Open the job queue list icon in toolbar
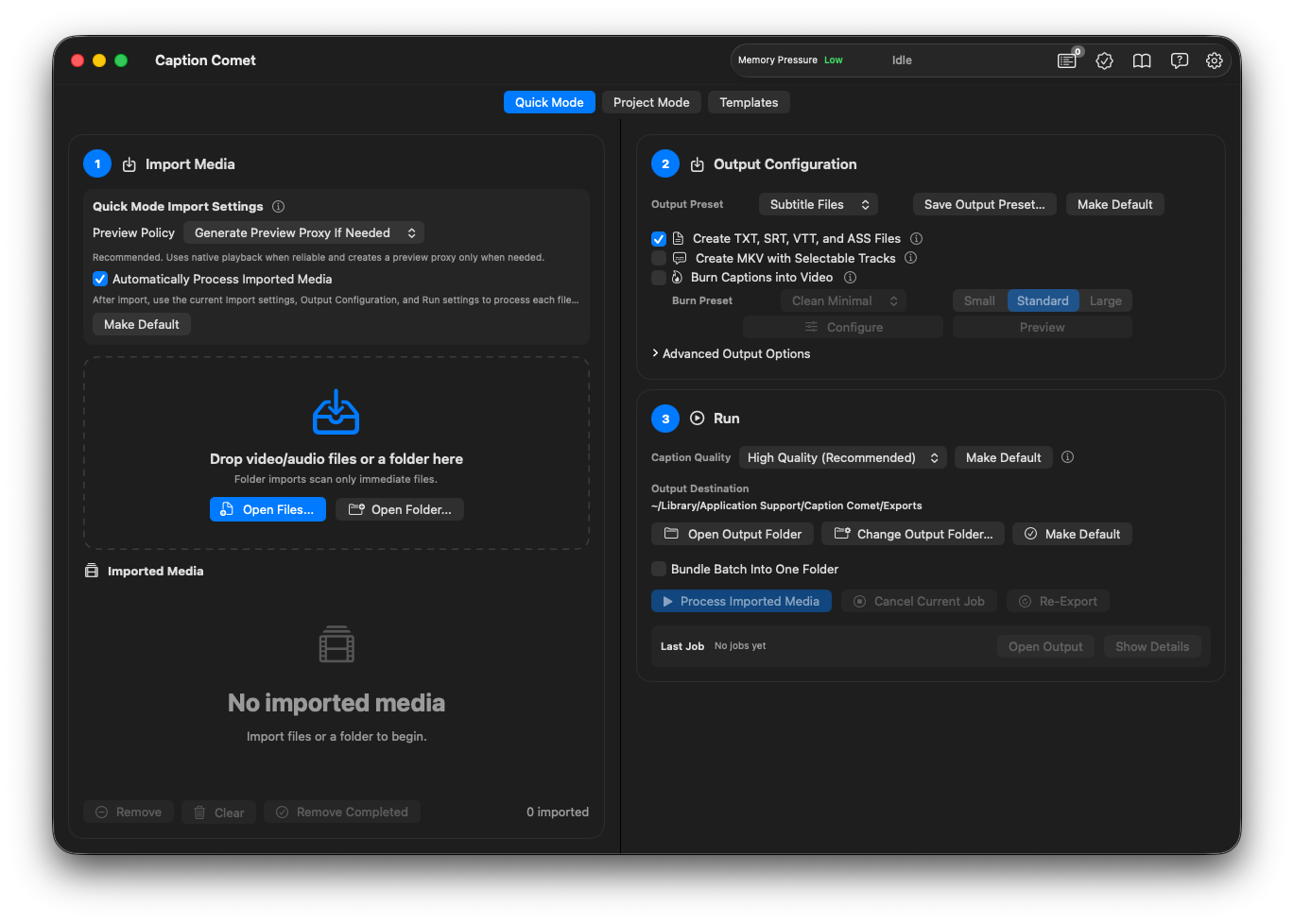1294x924 pixels. point(1067,60)
